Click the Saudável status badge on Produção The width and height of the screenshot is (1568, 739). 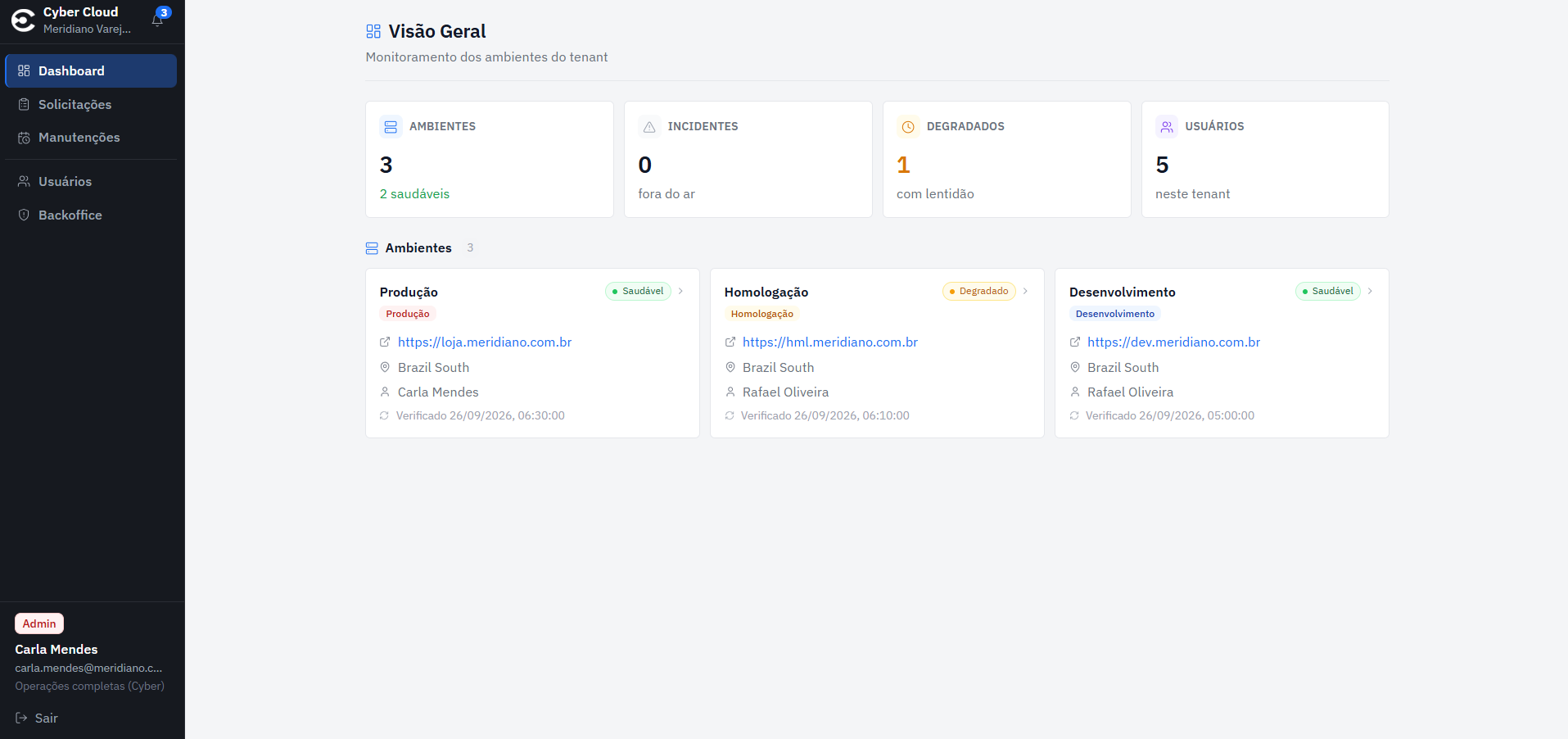[638, 291]
